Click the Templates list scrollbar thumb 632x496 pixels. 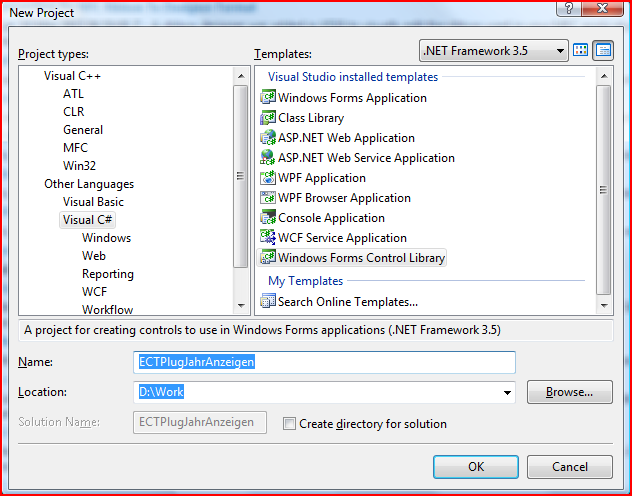tap(604, 190)
